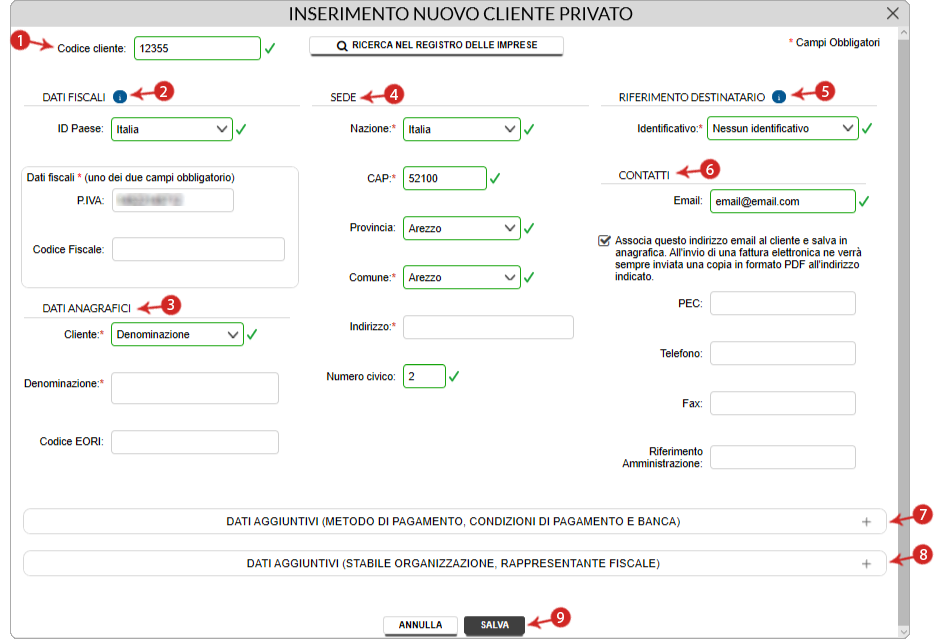
Task: Toggle the associate email to client checkbox
Action: (x=604, y=241)
